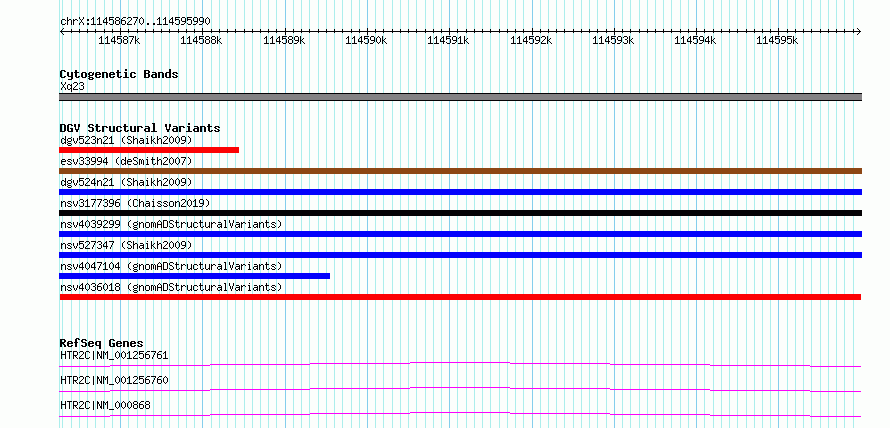890x428 pixels.
Task: Click the HTR2C|NM_001256761 transcript label
Action: [114, 356]
